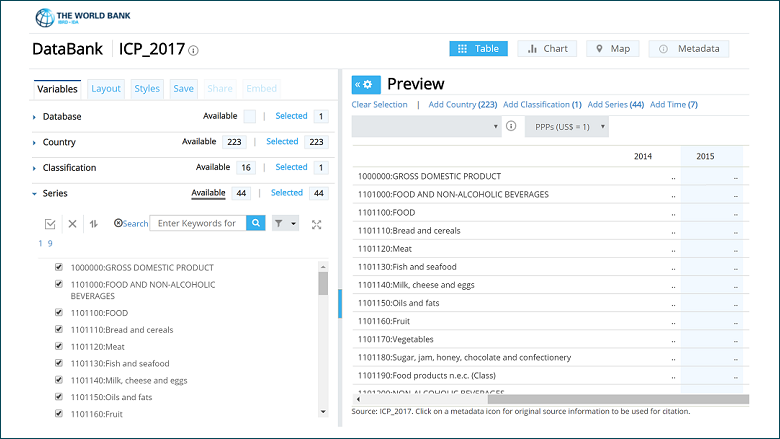The height and width of the screenshot is (439, 780).
Task: Clear search with circled X icon
Action: tap(118, 223)
